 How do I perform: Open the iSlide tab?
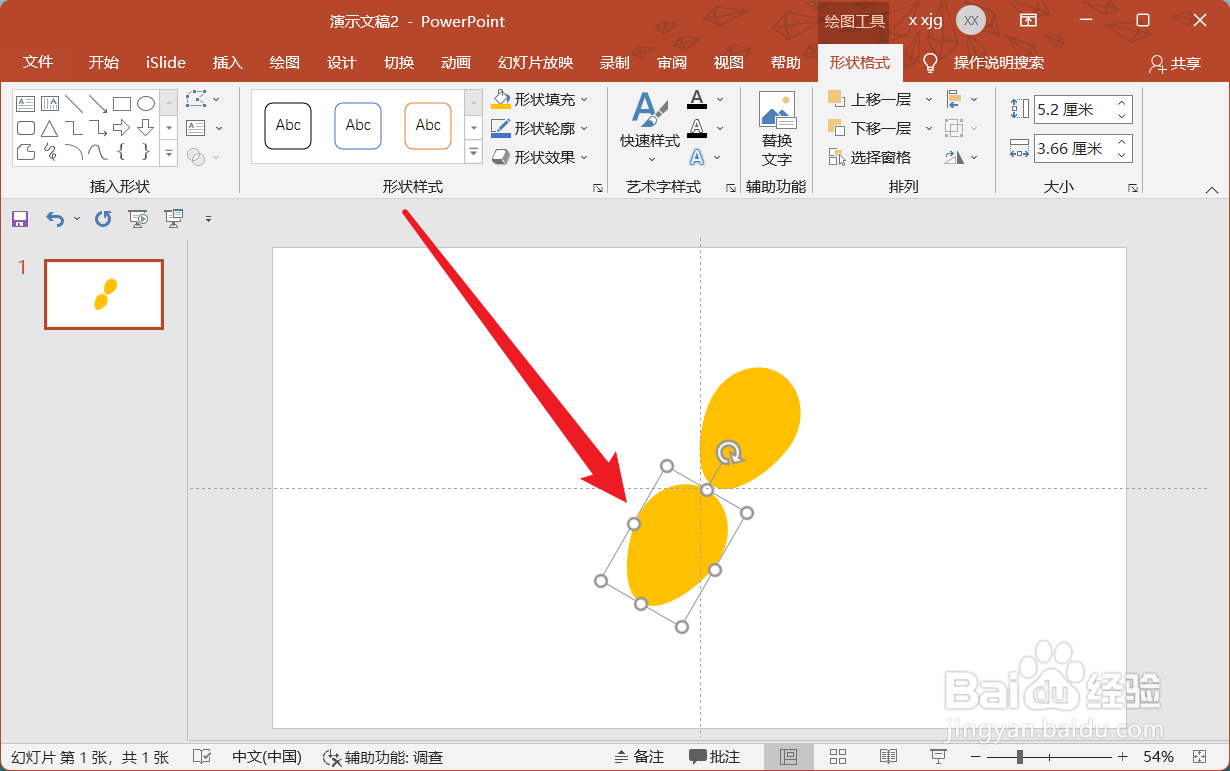tap(166, 62)
